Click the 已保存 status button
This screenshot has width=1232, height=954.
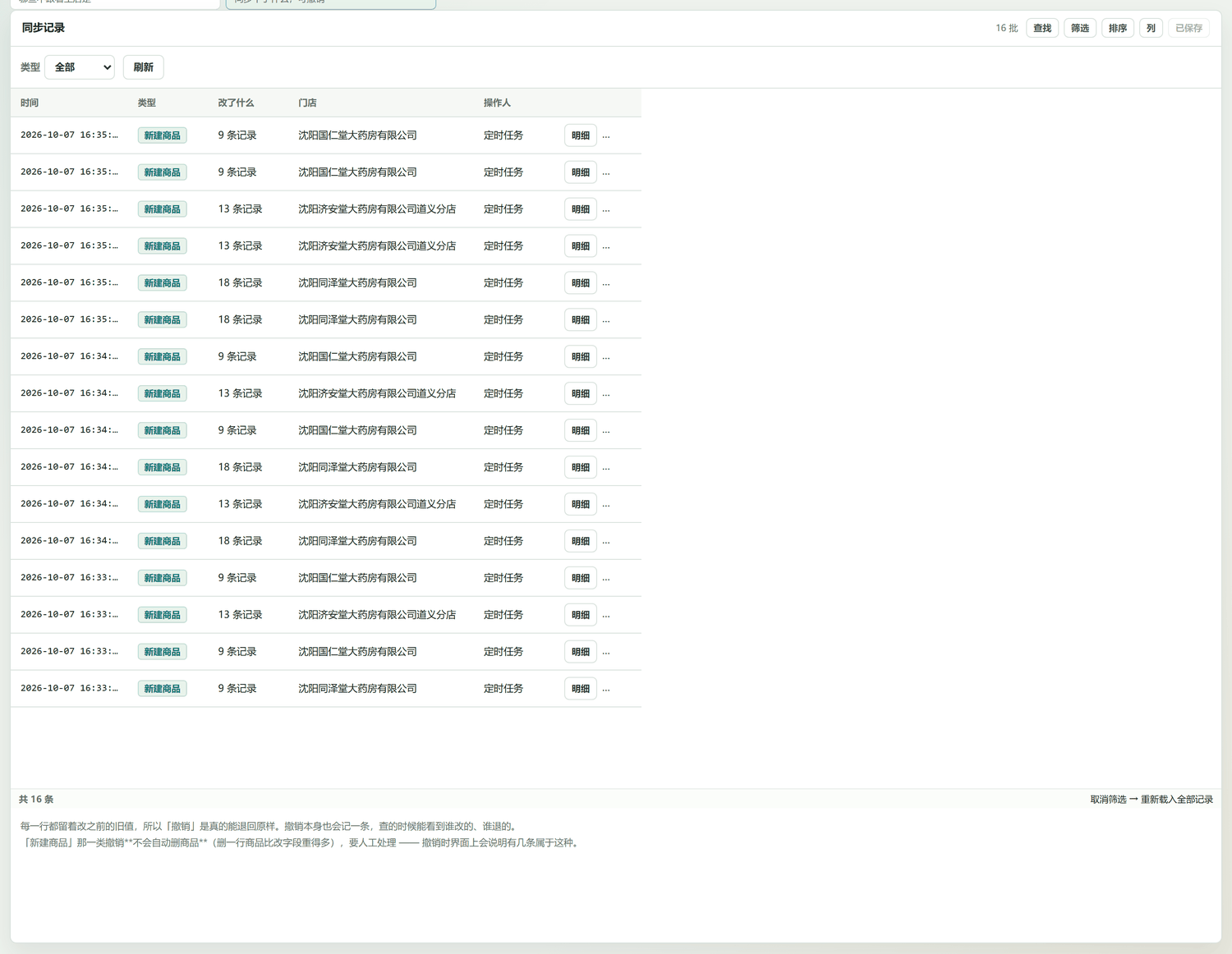coord(1188,28)
